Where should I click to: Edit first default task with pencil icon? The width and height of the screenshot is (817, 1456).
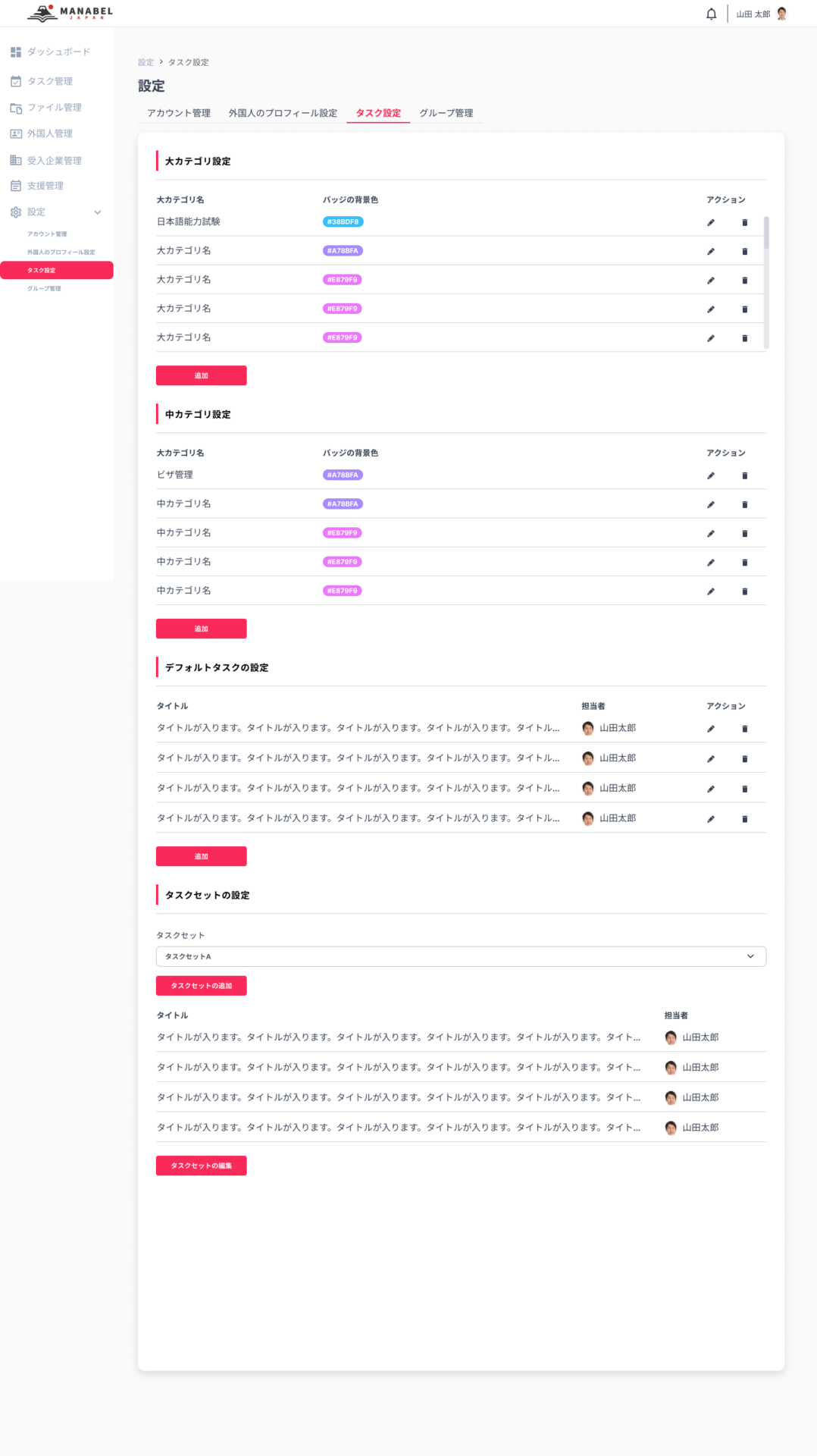click(x=711, y=729)
